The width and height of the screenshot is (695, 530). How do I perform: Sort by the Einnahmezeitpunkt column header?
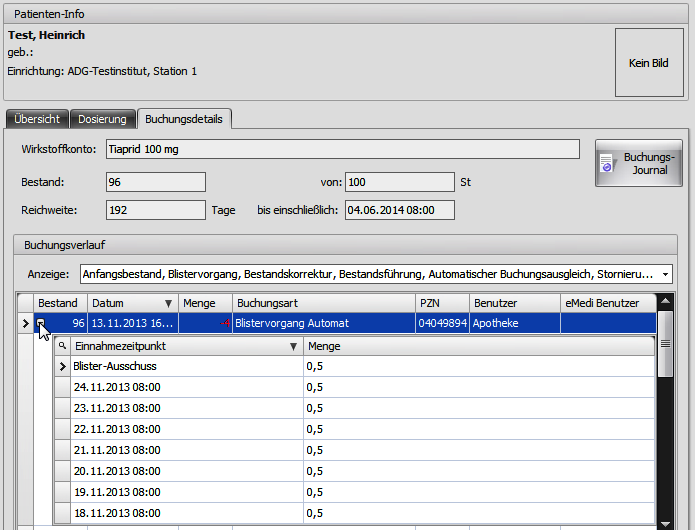pyautogui.click(x=187, y=346)
